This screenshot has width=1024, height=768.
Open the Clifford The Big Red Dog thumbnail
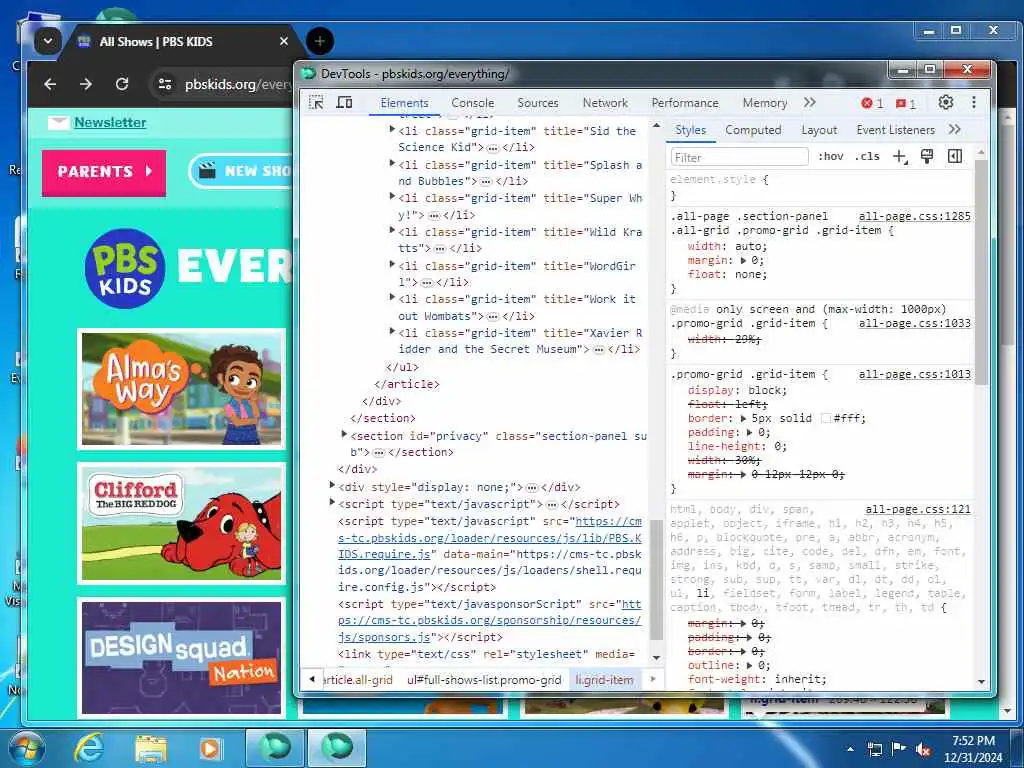(182, 523)
